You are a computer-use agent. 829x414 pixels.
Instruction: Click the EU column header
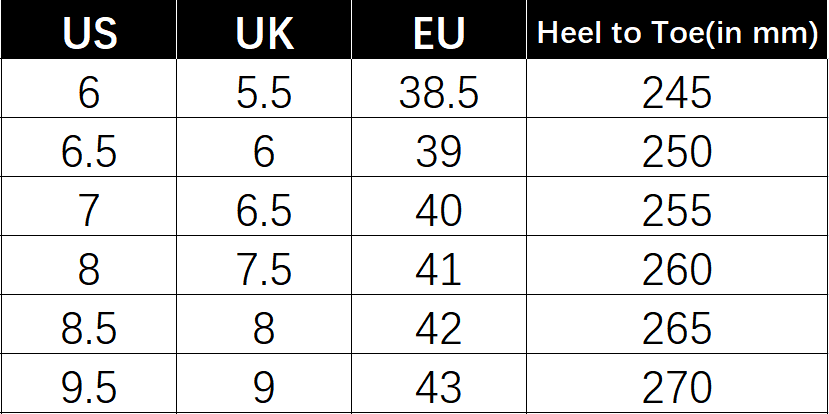(439, 30)
